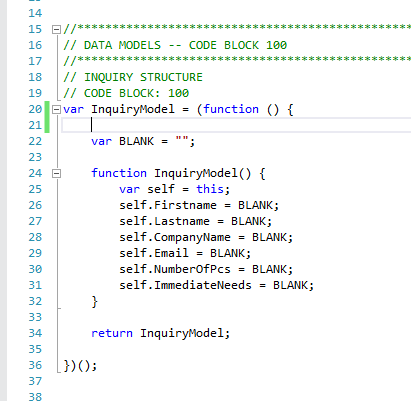The width and height of the screenshot is (411, 401).
Task: Click line number 36 in the gutter
Action: point(35,365)
